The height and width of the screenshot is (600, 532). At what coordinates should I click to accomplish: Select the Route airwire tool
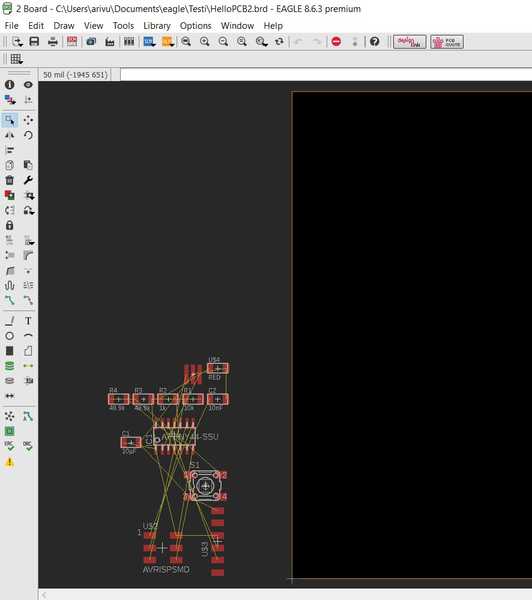click(10, 300)
